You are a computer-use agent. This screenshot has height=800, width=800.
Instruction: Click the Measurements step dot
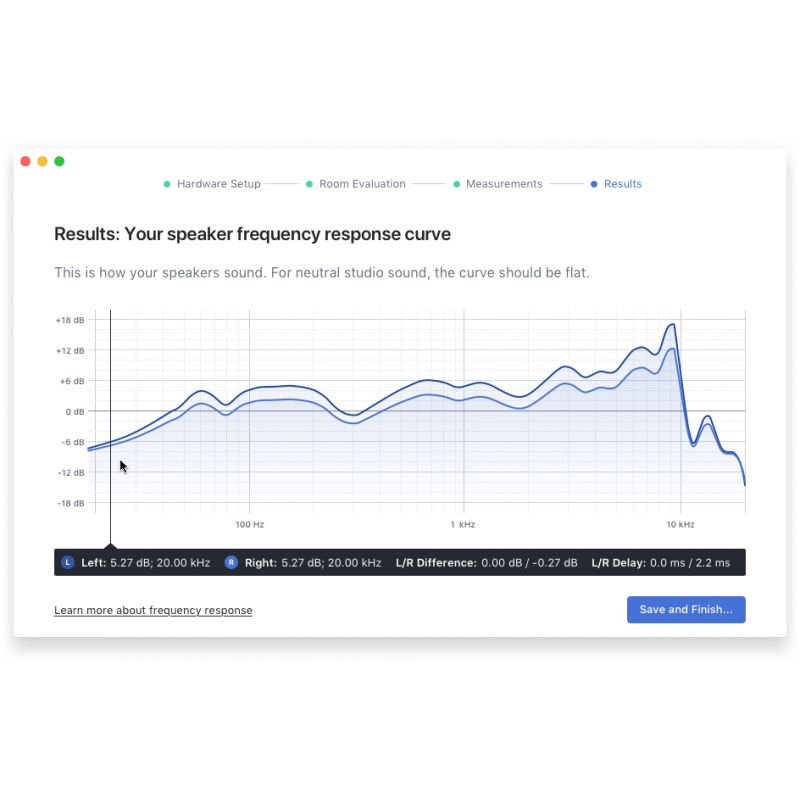[457, 184]
